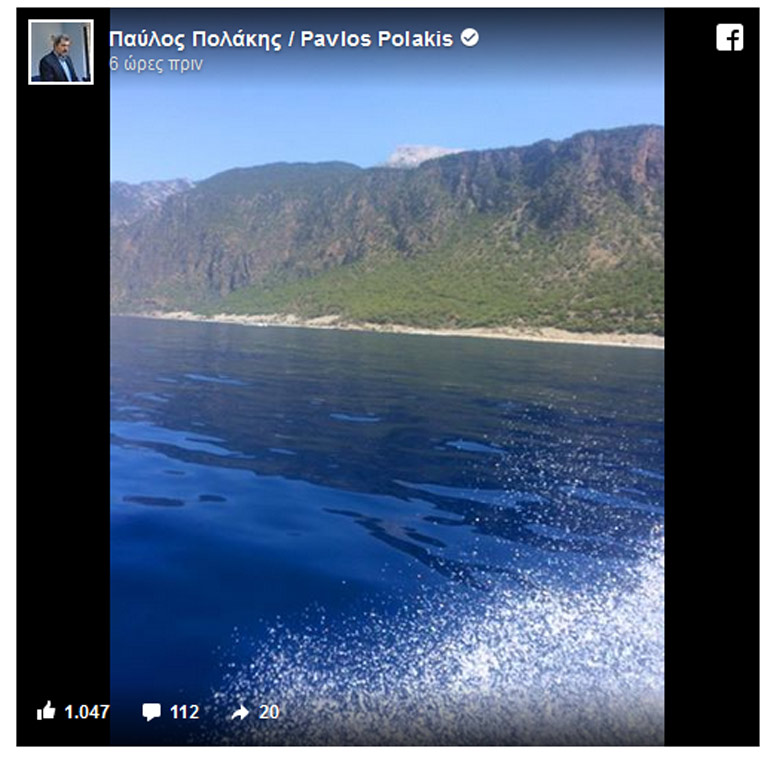
Task: Click the thumbs-up like icon
Action: click(46, 711)
